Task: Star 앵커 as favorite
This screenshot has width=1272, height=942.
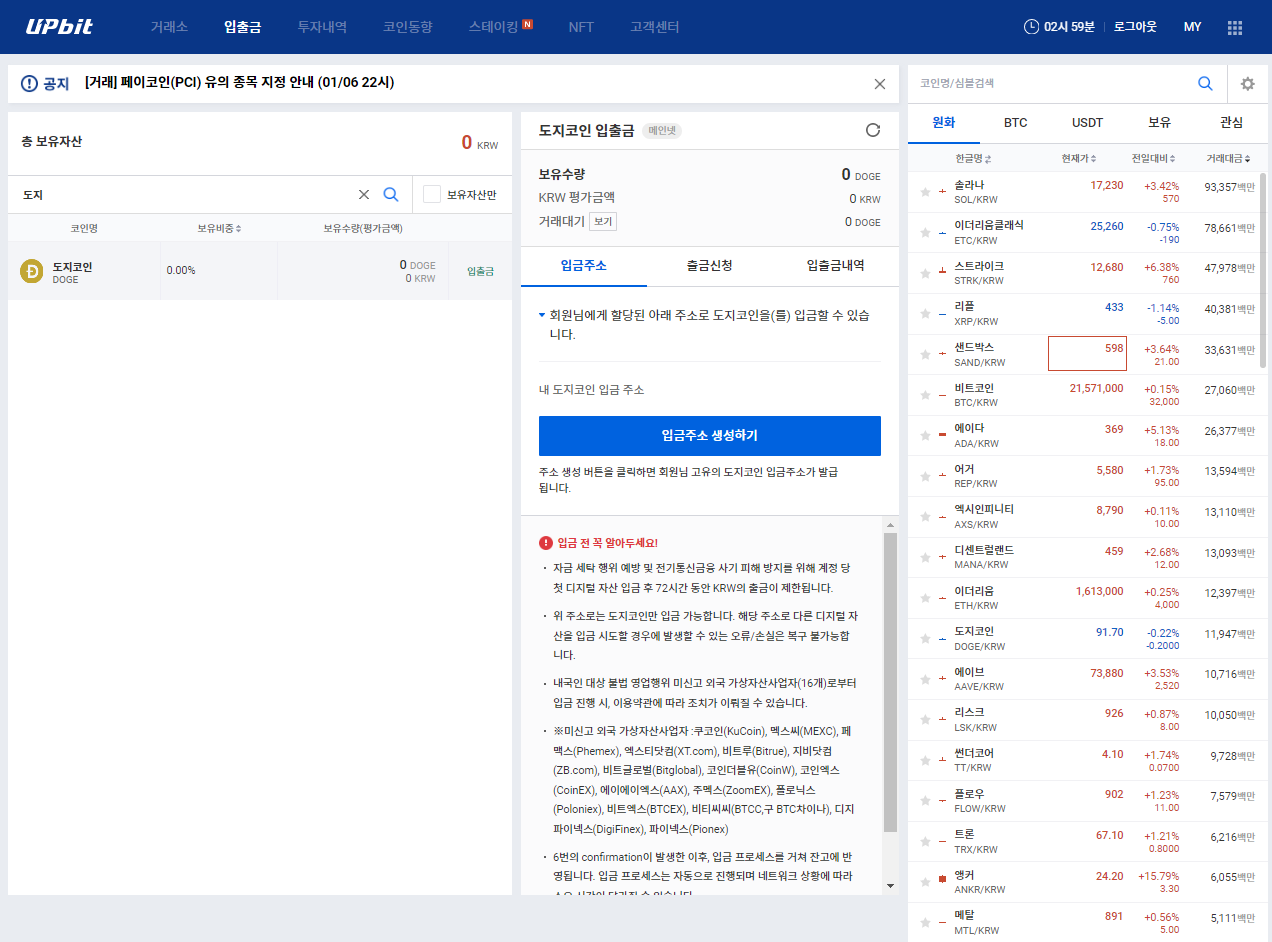Action: click(x=925, y=882)
